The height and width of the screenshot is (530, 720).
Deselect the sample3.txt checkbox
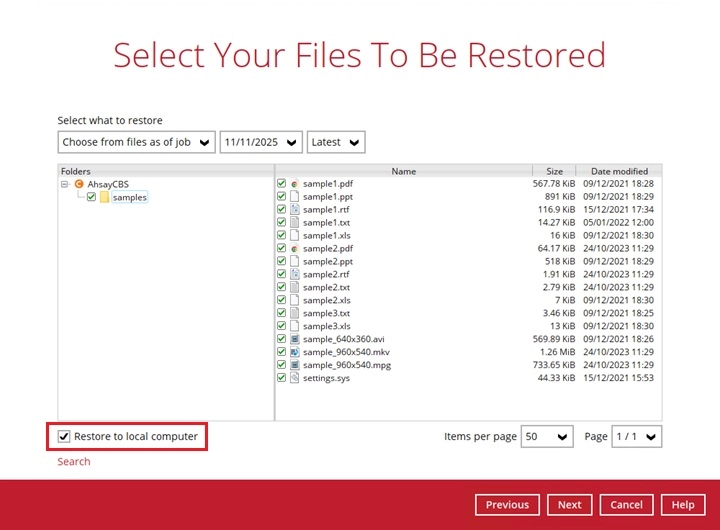(x=281, y=313)
